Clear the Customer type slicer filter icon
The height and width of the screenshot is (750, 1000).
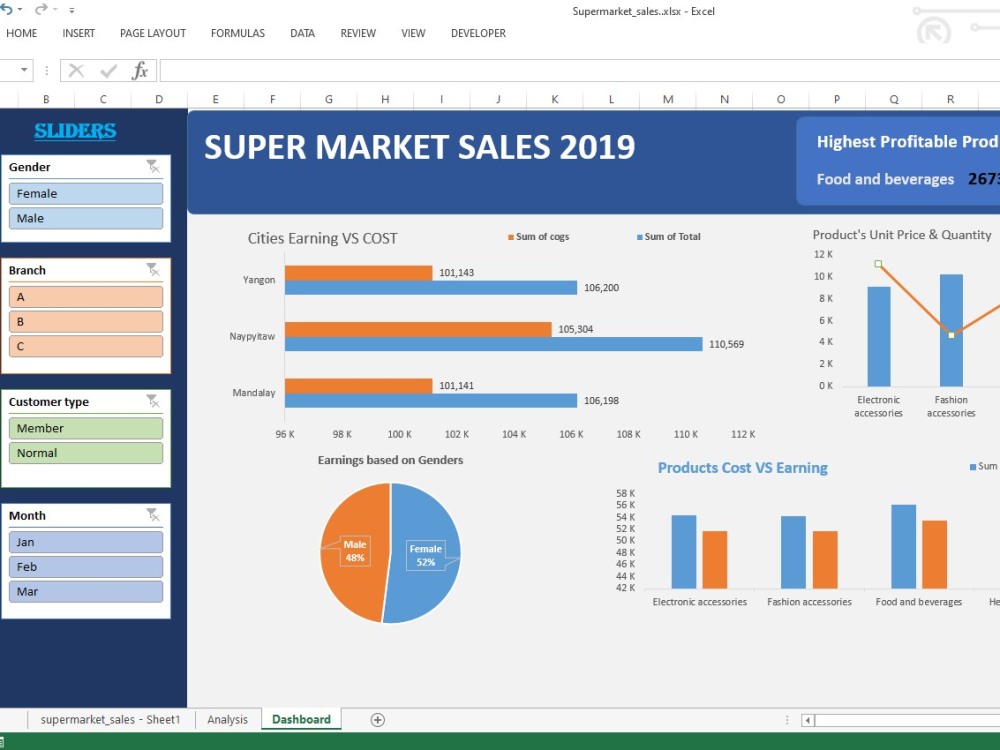pyautogui.click(x=153, y=401)
